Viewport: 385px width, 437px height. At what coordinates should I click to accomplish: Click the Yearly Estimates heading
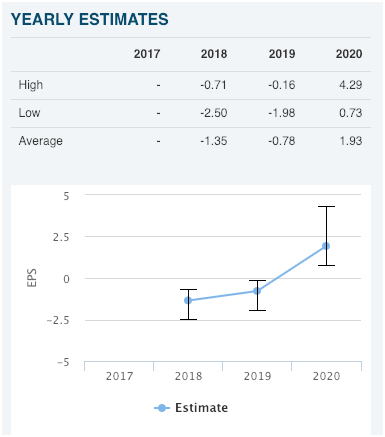coord(90,19)
